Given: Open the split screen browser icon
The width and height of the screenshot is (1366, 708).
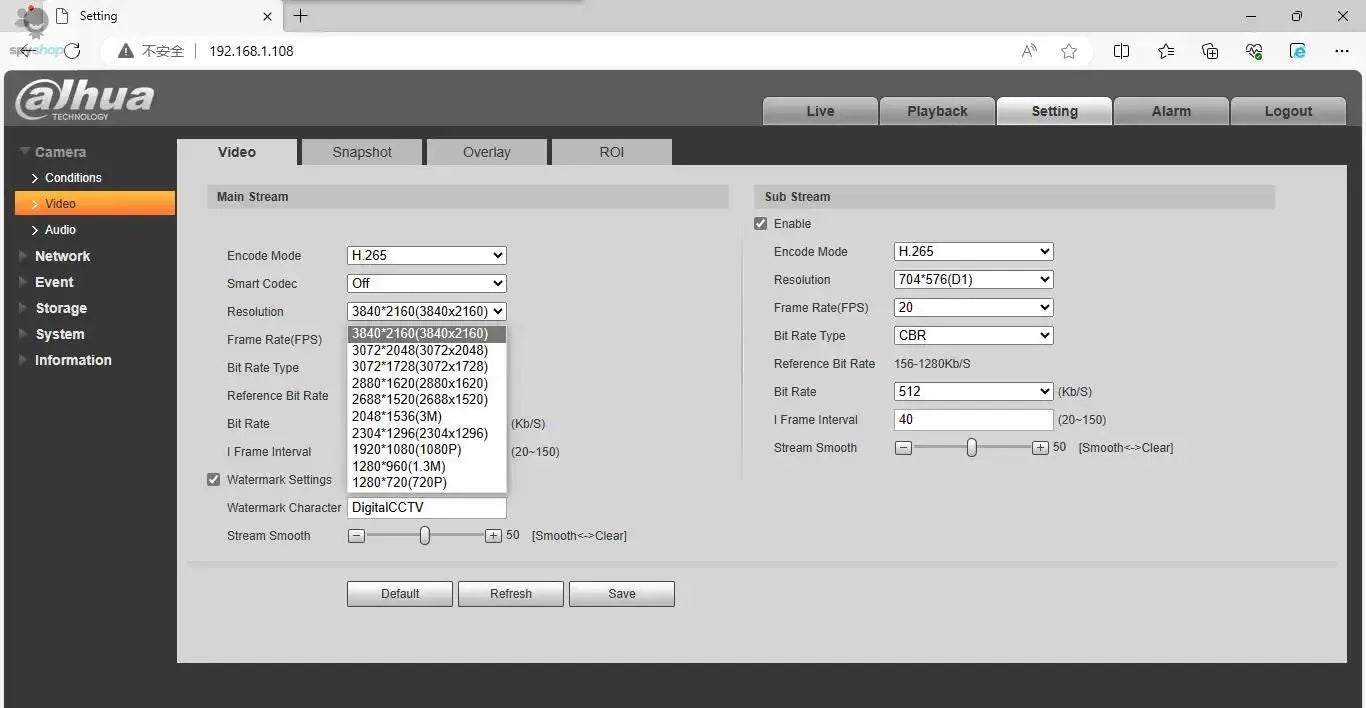Looking at the screenshot, I should (x=1121, y=51).
